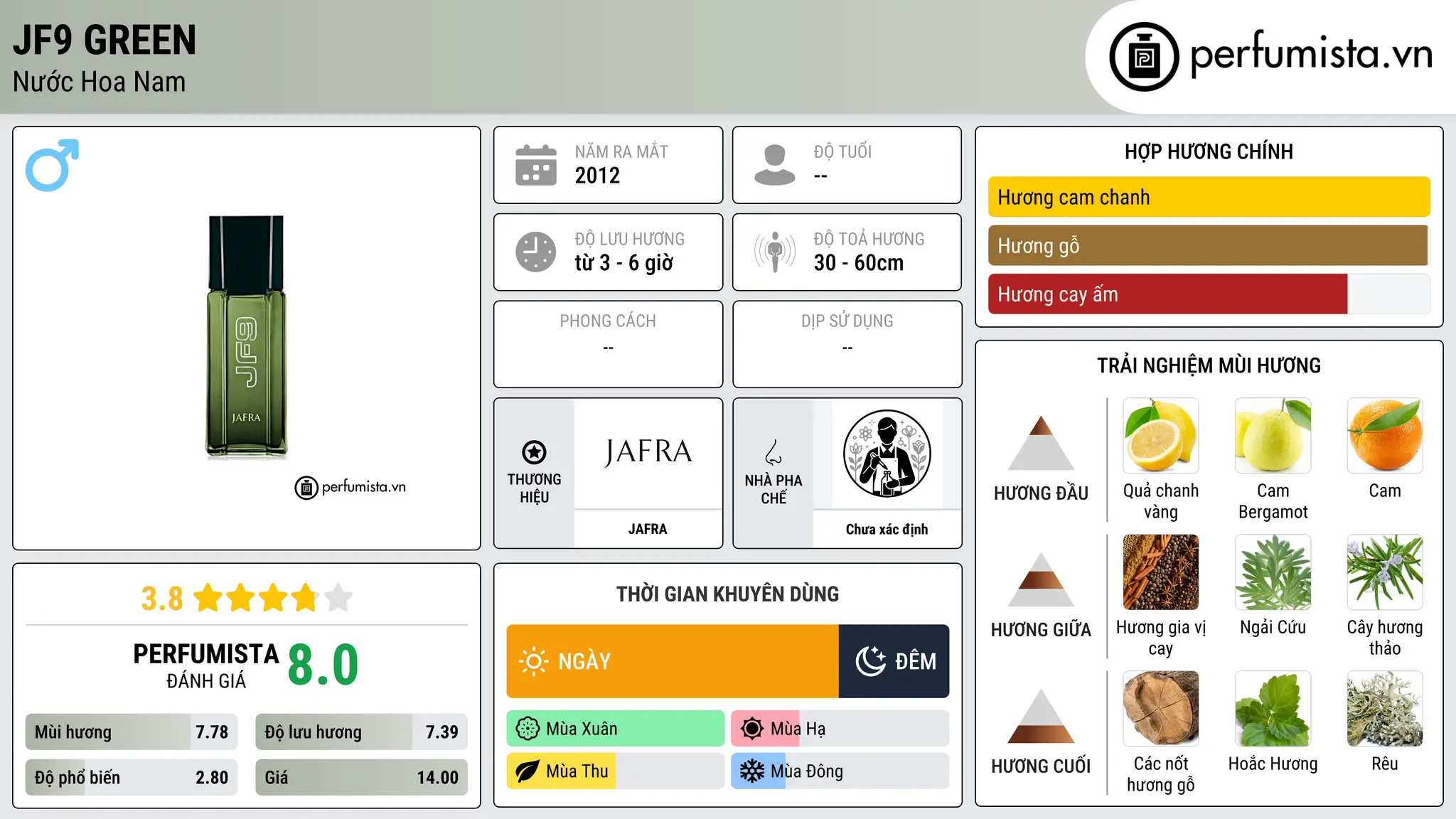Open the Cây hương thảo rosemary picture

1385,572
